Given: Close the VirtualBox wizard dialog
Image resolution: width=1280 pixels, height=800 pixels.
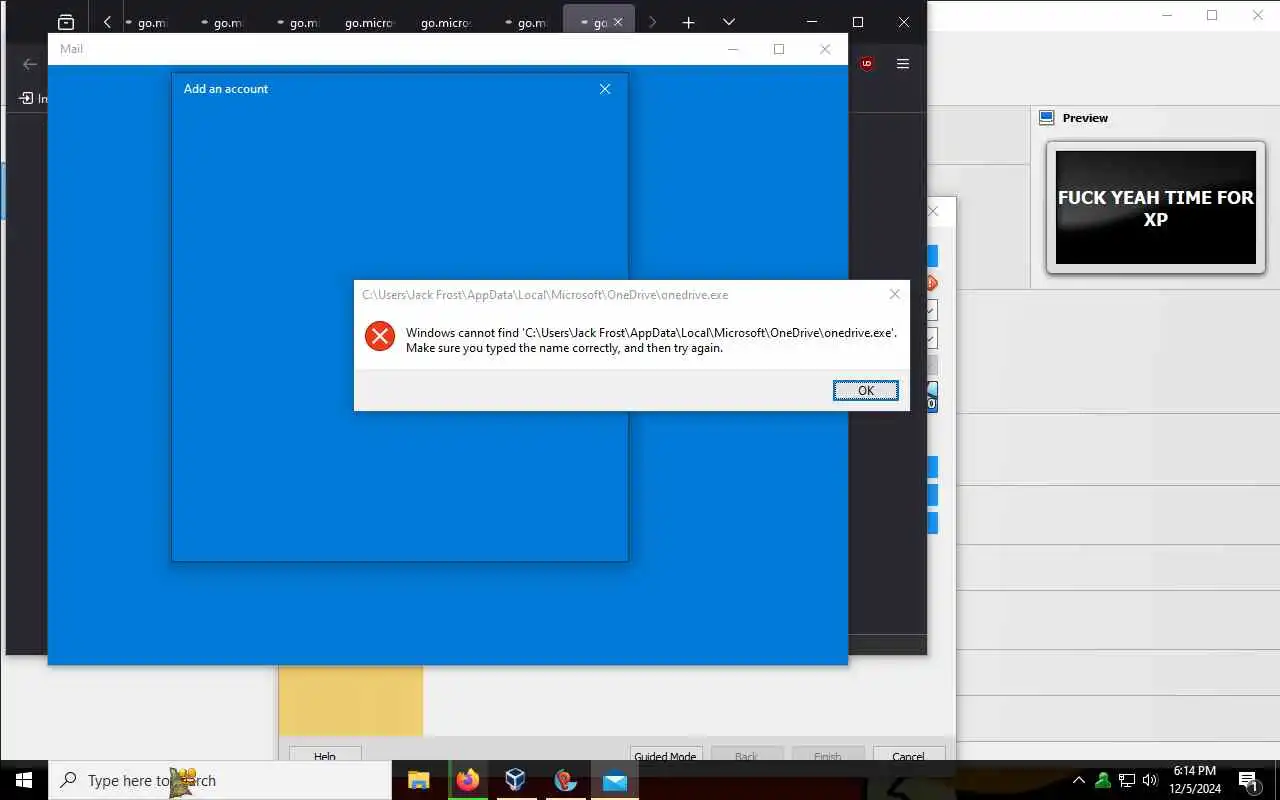Looking at the screenshot, I should tap(934, 212).
